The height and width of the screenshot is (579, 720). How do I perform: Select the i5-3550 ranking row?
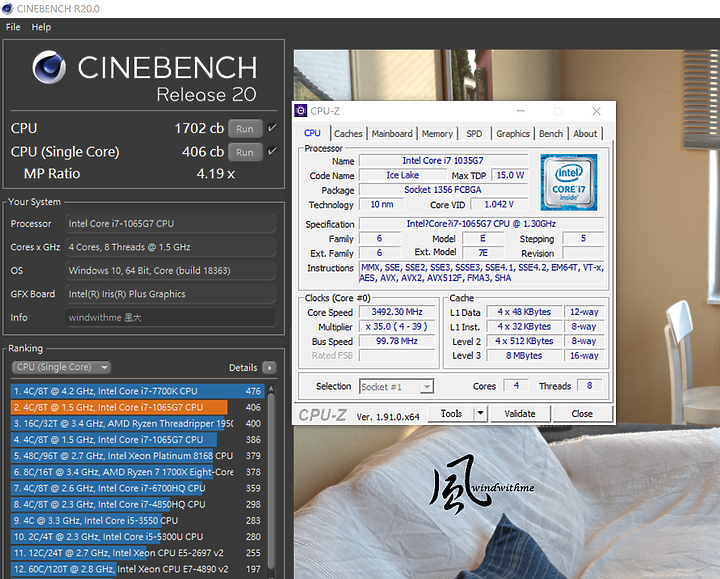coord(137,521)
